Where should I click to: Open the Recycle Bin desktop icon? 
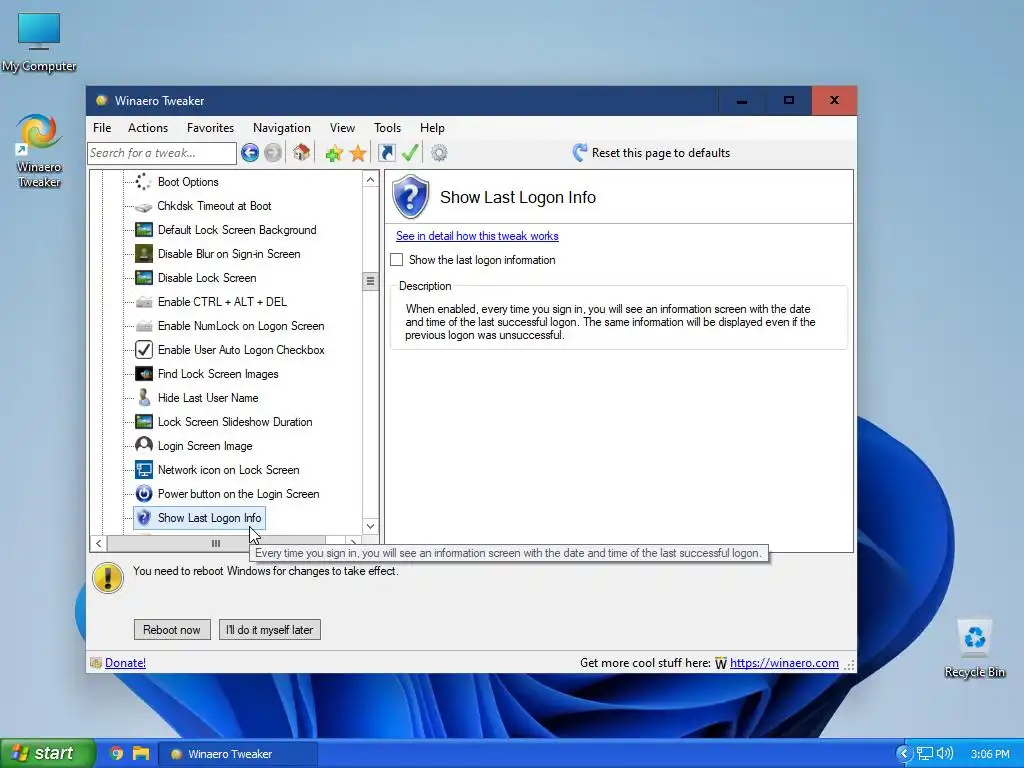975,648
